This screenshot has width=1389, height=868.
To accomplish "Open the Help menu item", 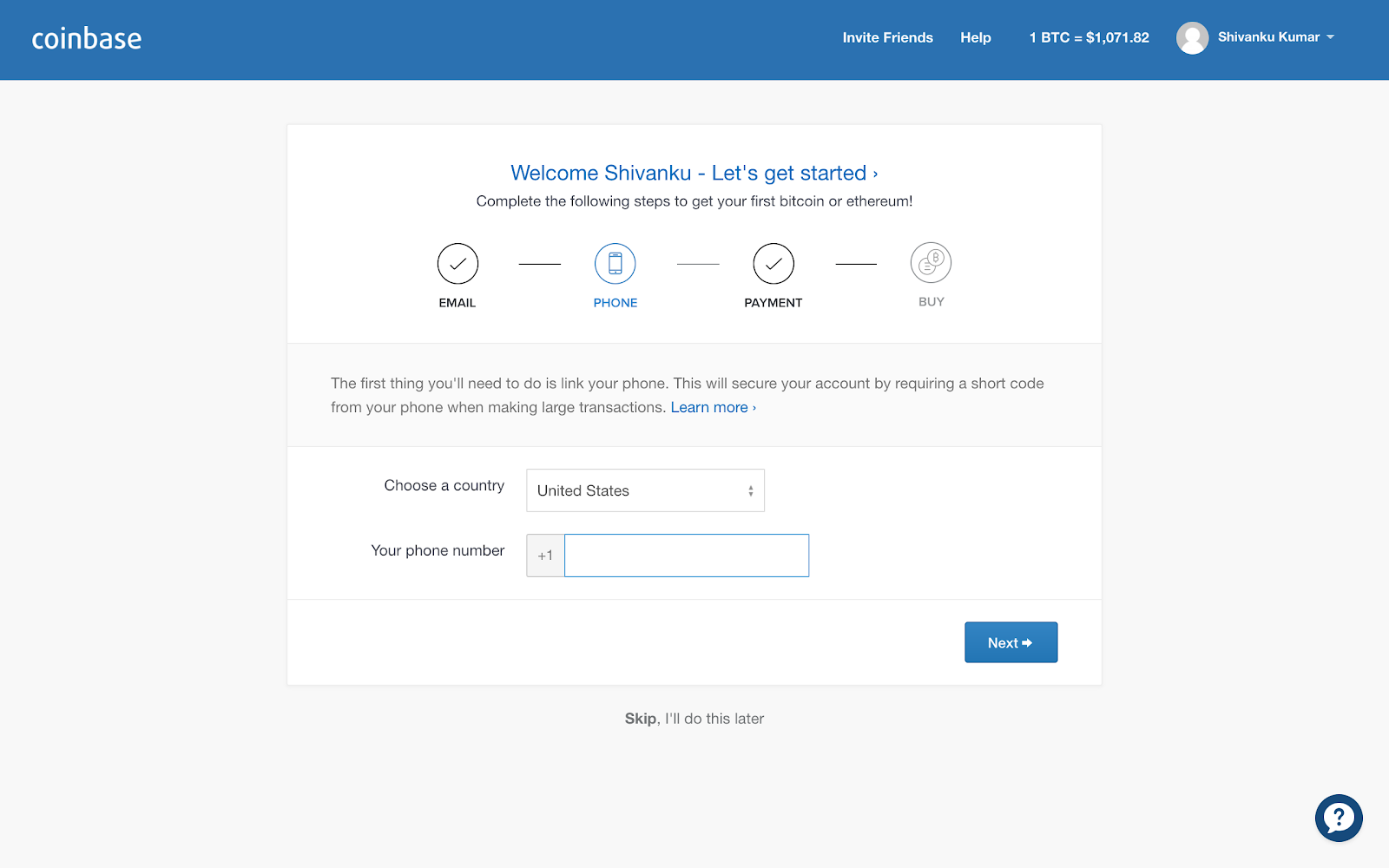I will (976, 37).
